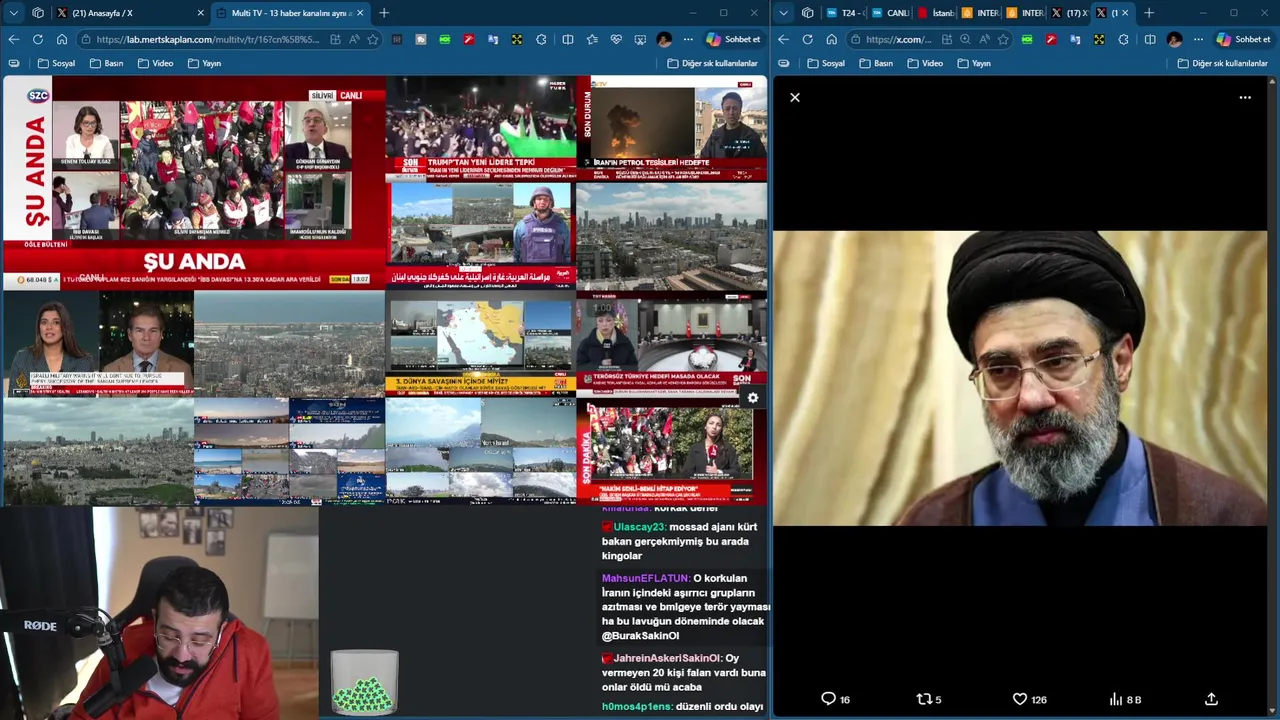Reload the X page in right window
This screenshot has height=720, width=1280.
click(808, 39)
